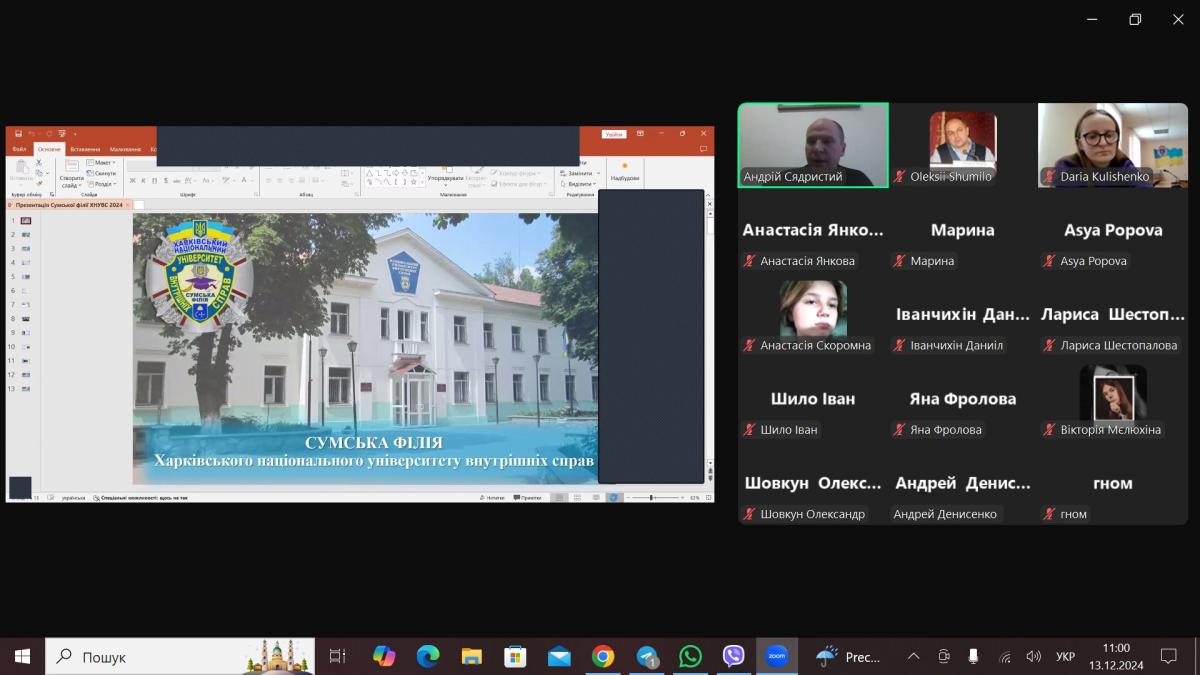Screen dimensions: 1200x675
Task: Open the Макет layout dropdown
Action: point(101,162)
